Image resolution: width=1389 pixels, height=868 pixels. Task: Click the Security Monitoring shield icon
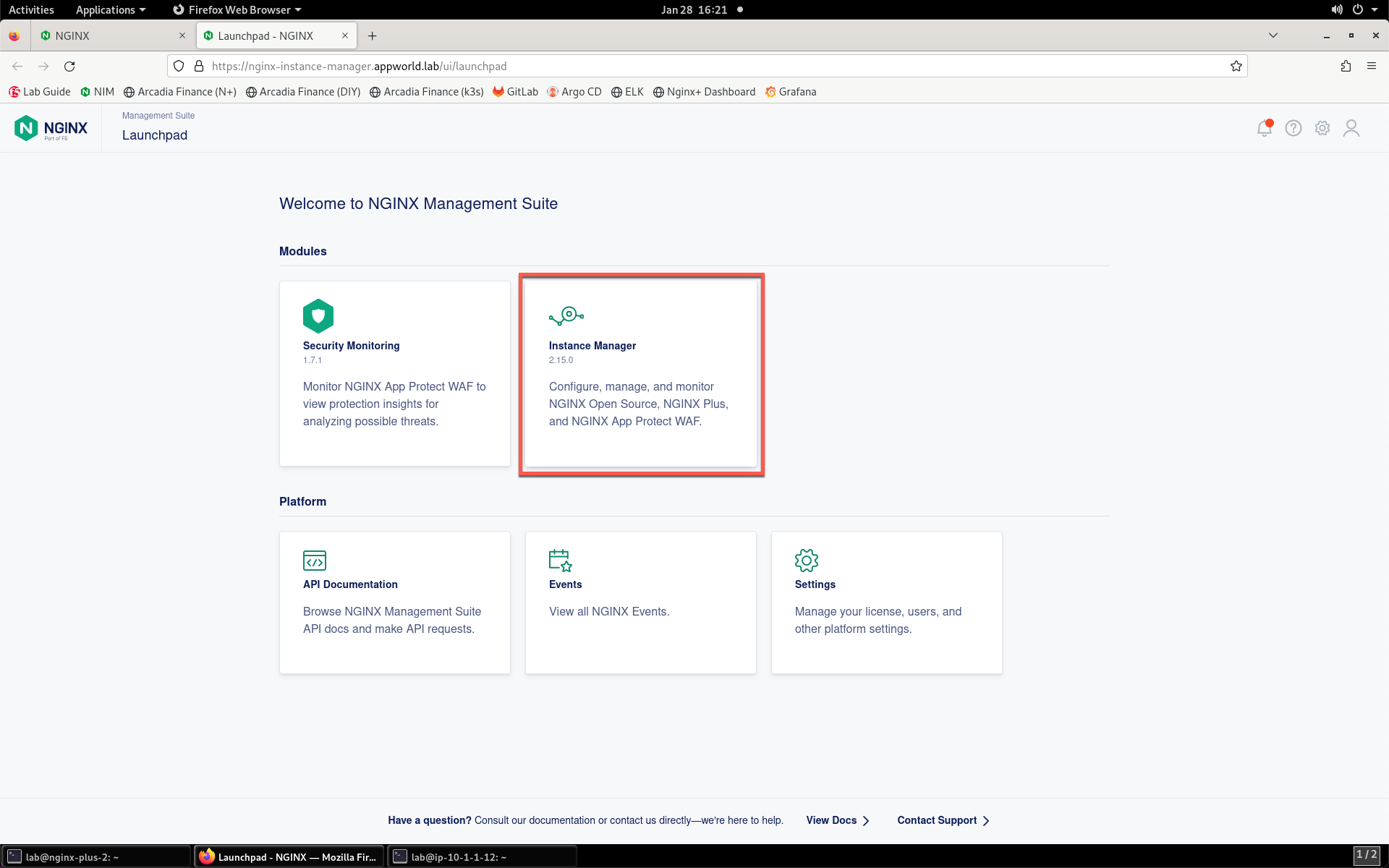pyautogui.click(x=318, y=316)
